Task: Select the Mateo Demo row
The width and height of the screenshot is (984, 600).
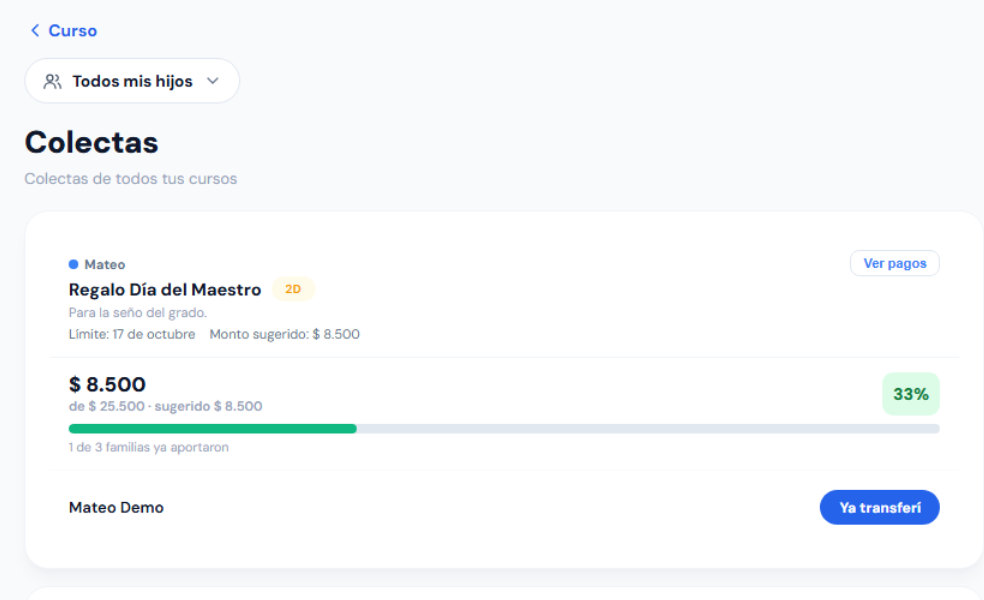Action: pos(504,507)
